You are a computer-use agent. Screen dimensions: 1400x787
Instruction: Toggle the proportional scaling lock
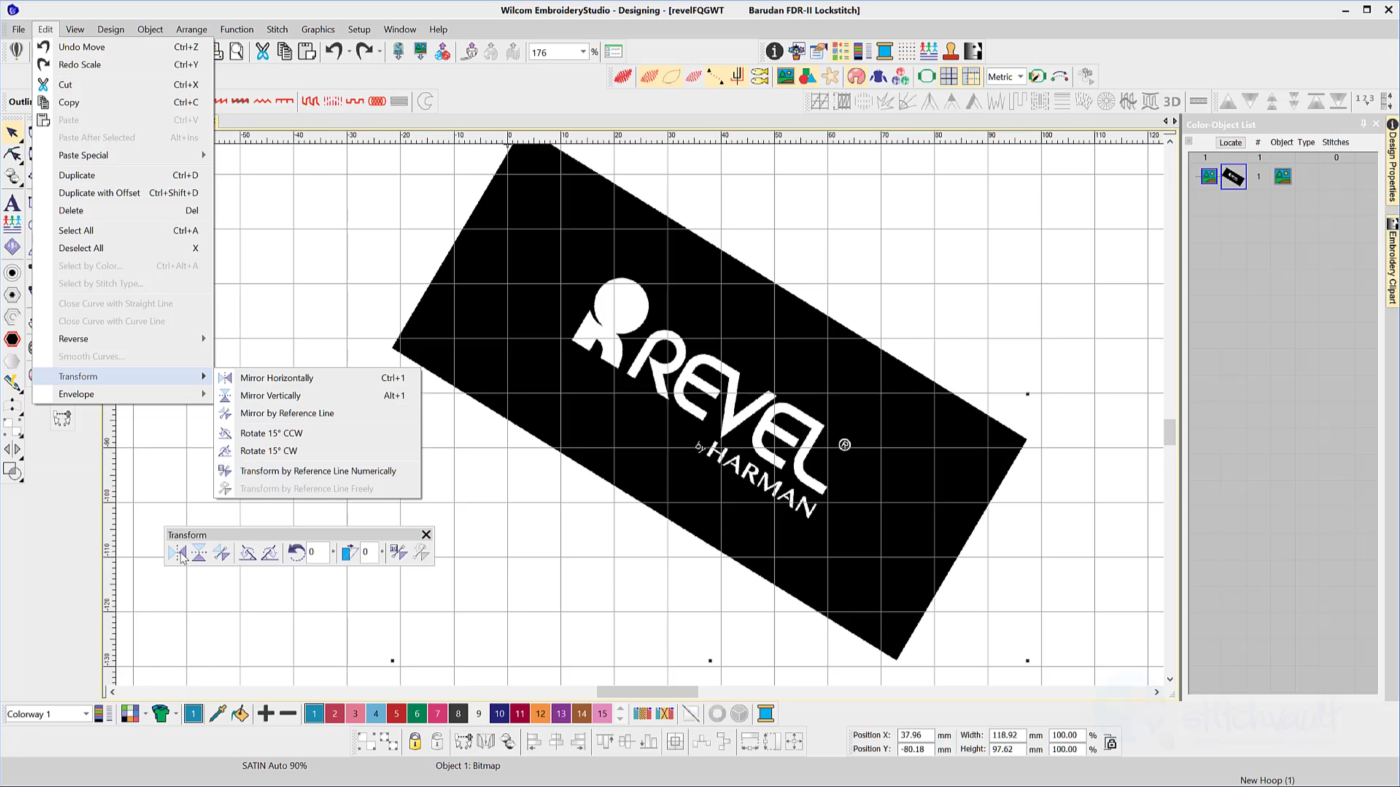[1110, 742]
